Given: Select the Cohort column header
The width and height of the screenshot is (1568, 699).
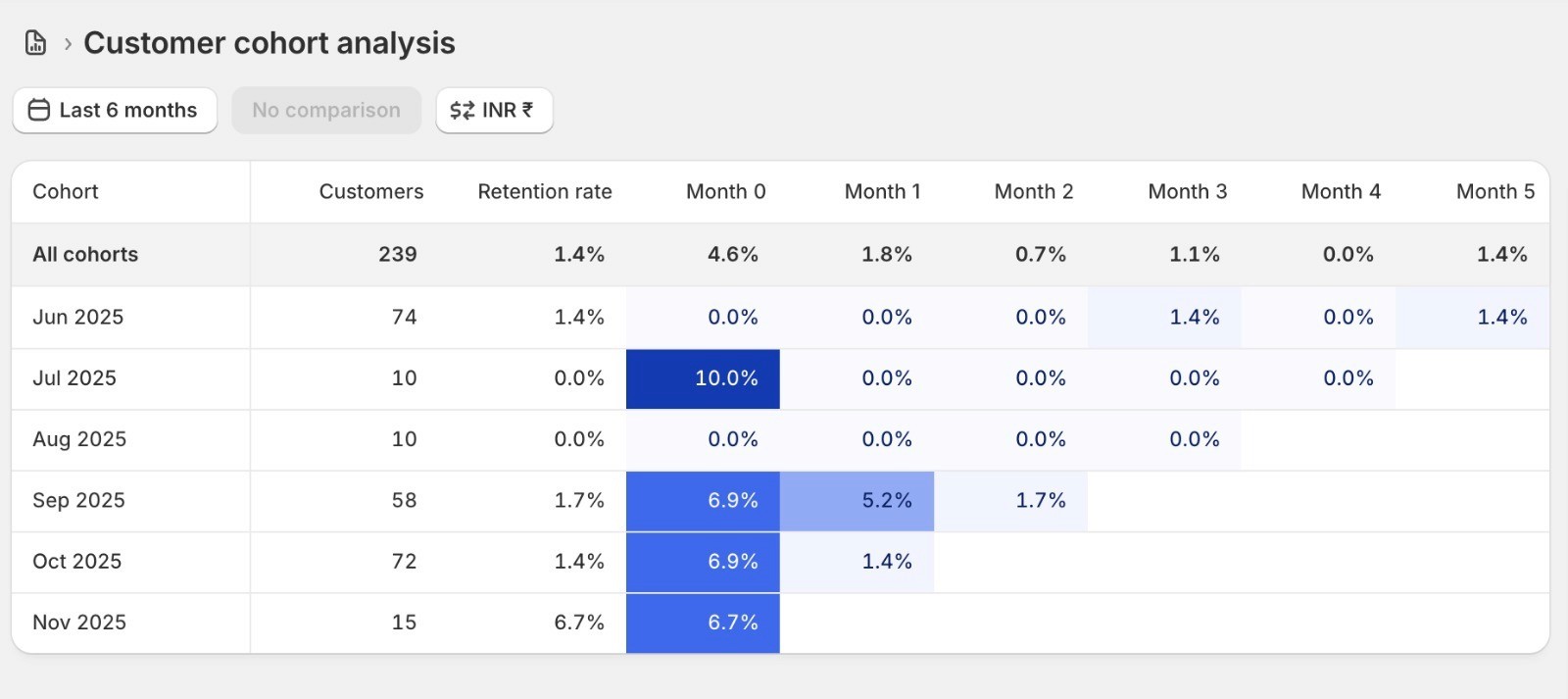Looking at the screenshot, I should [66, 191].
